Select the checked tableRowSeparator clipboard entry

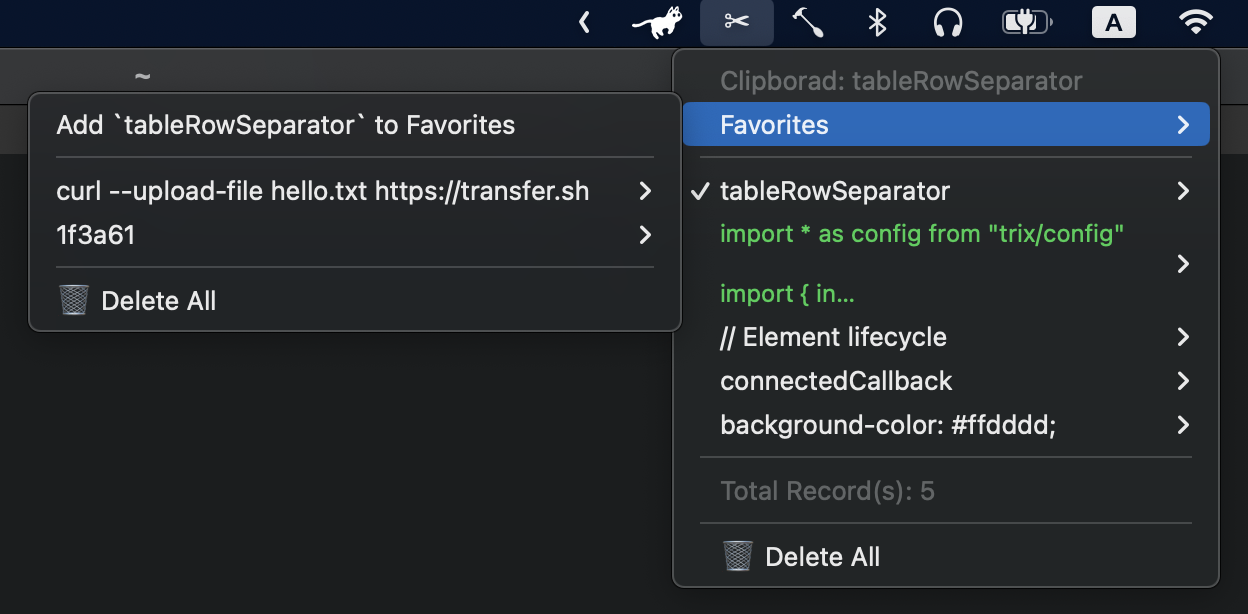pyautogui.click(x=835, y=190)
